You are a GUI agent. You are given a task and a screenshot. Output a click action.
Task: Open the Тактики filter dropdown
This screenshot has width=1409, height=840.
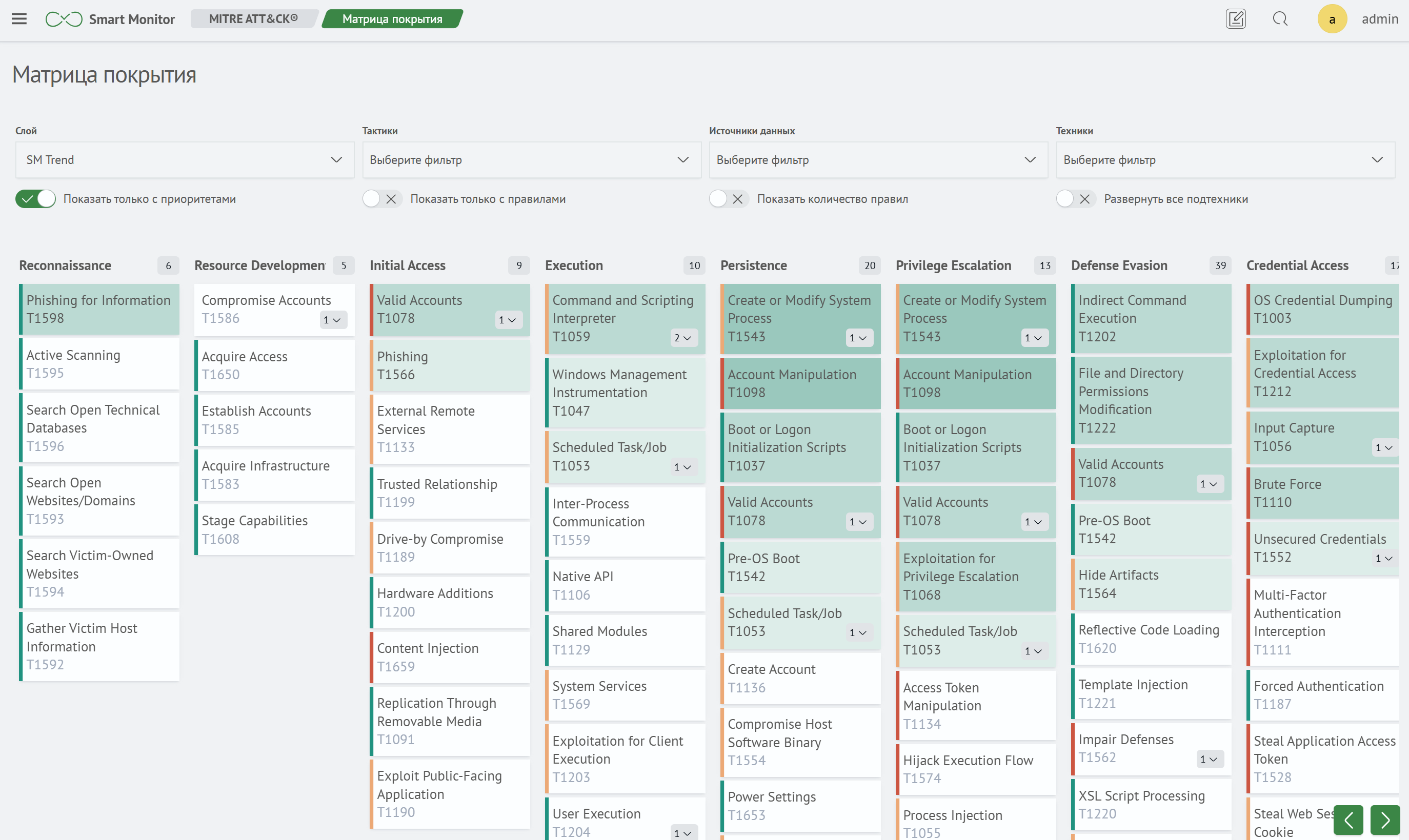tap(531, 160)
